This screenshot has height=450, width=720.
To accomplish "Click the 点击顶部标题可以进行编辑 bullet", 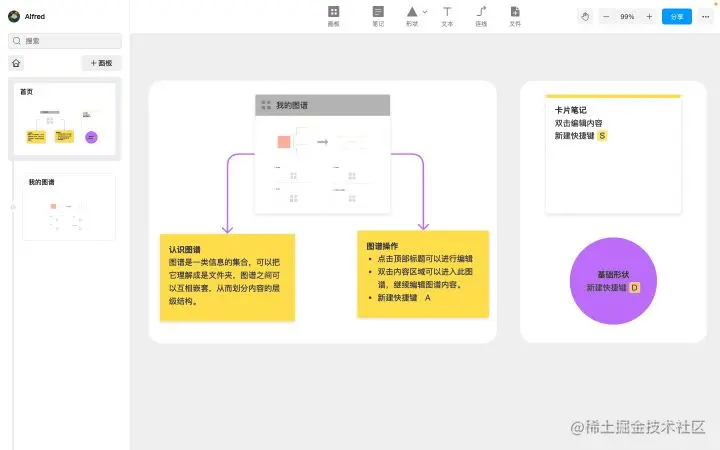I will tap(425, 259).
